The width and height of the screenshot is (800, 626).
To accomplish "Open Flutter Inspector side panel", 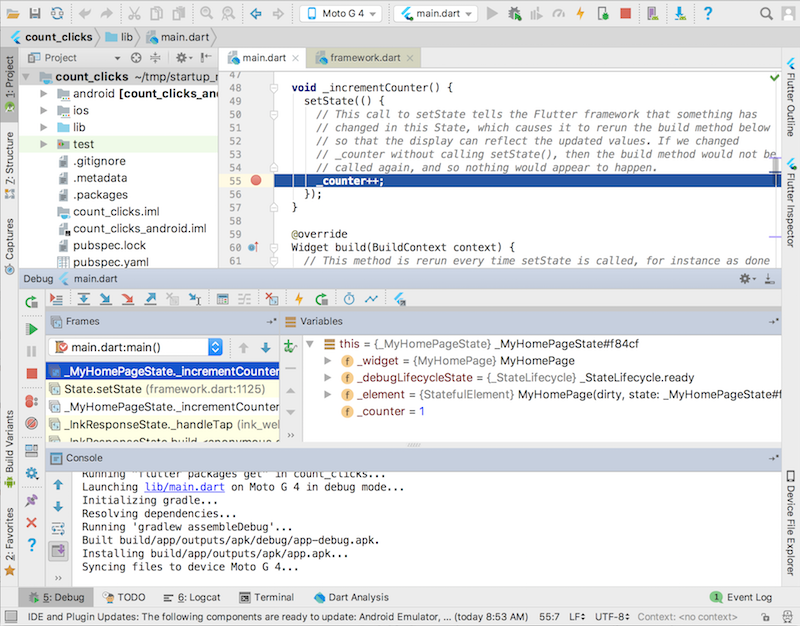I will [x=791, y=204].
